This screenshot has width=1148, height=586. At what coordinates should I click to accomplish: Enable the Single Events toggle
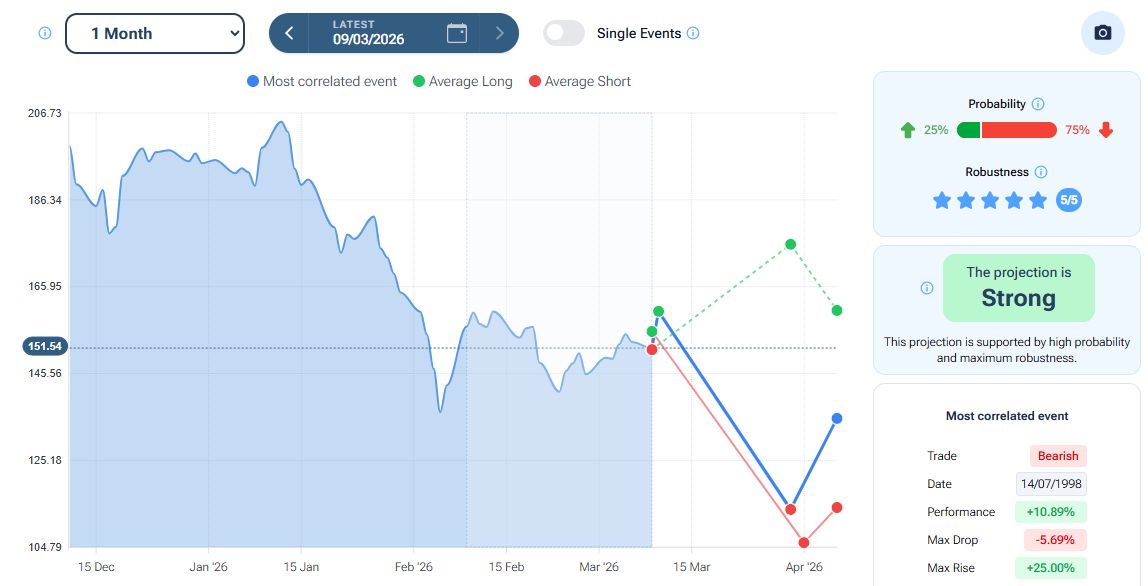tap(564, 33)
